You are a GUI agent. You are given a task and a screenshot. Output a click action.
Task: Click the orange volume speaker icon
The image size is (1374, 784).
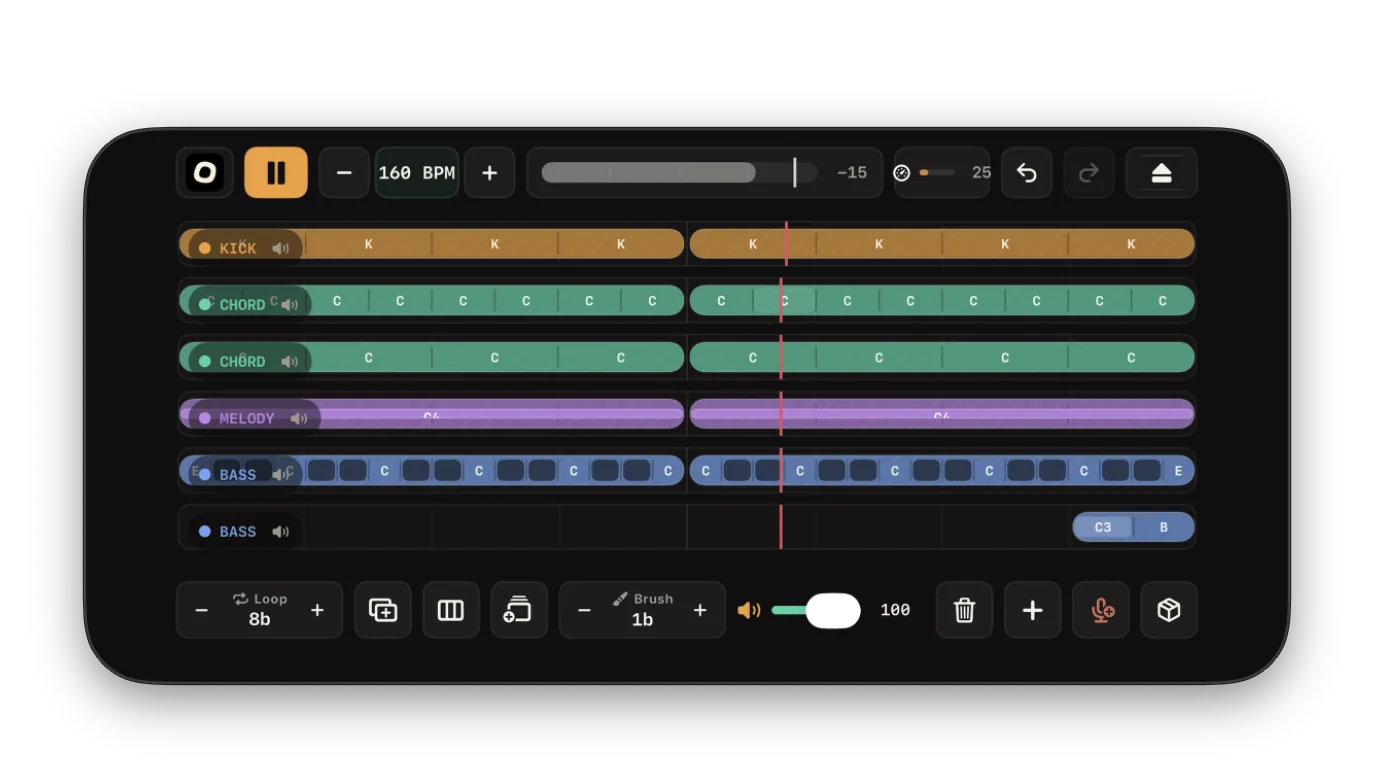(749, 610)
